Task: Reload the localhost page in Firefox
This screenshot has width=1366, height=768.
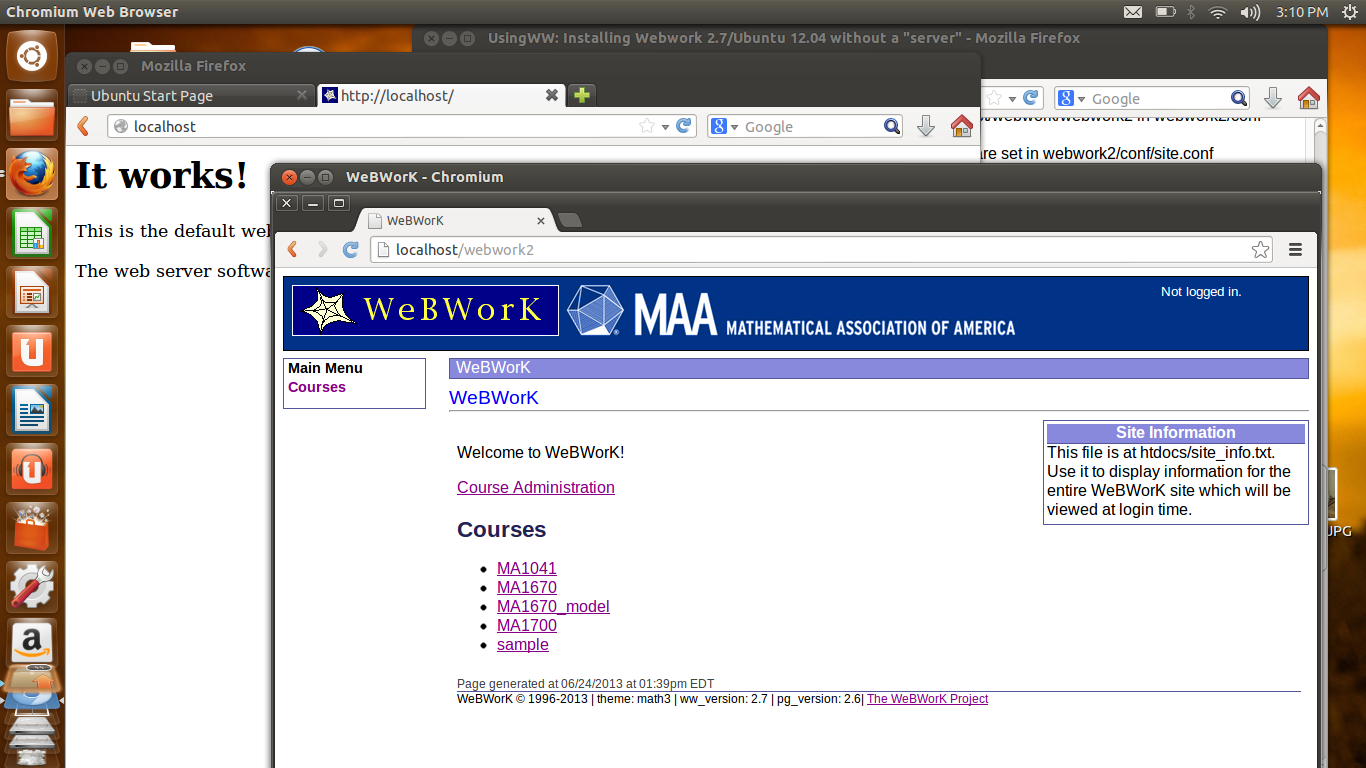Action: tap(684, 126)
